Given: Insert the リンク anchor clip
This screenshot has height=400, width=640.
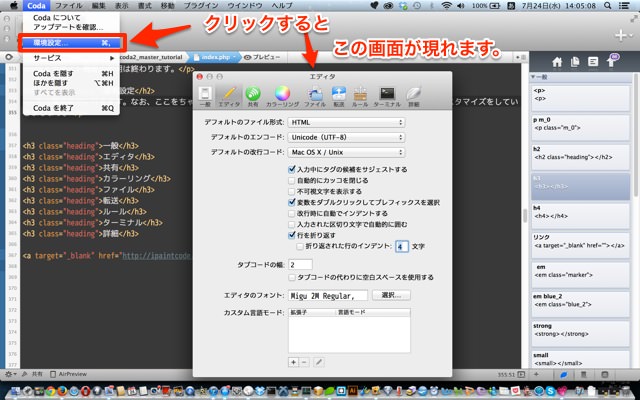Looking at the screenshot, I should click(x=580, y=244).
